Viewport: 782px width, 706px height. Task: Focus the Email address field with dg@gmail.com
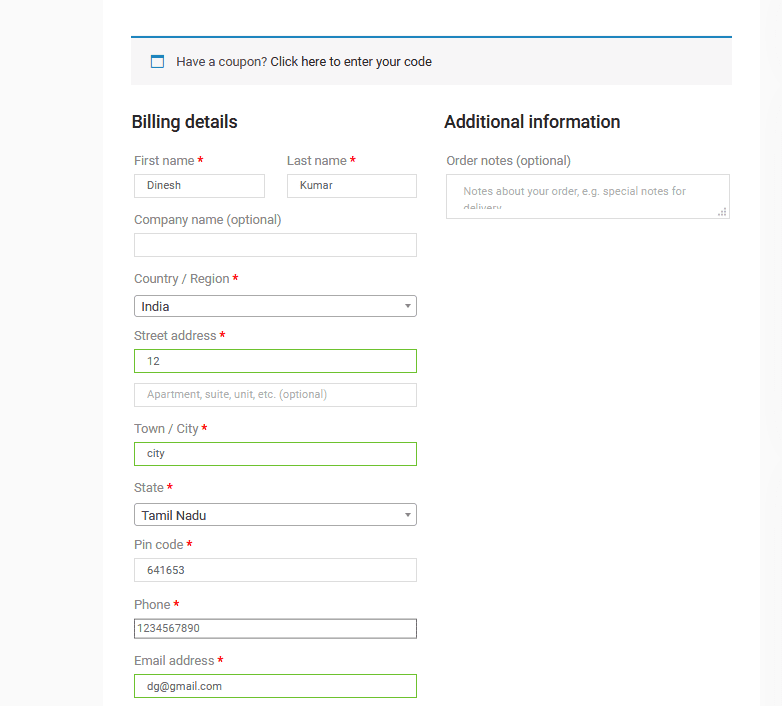coord(275,686)
